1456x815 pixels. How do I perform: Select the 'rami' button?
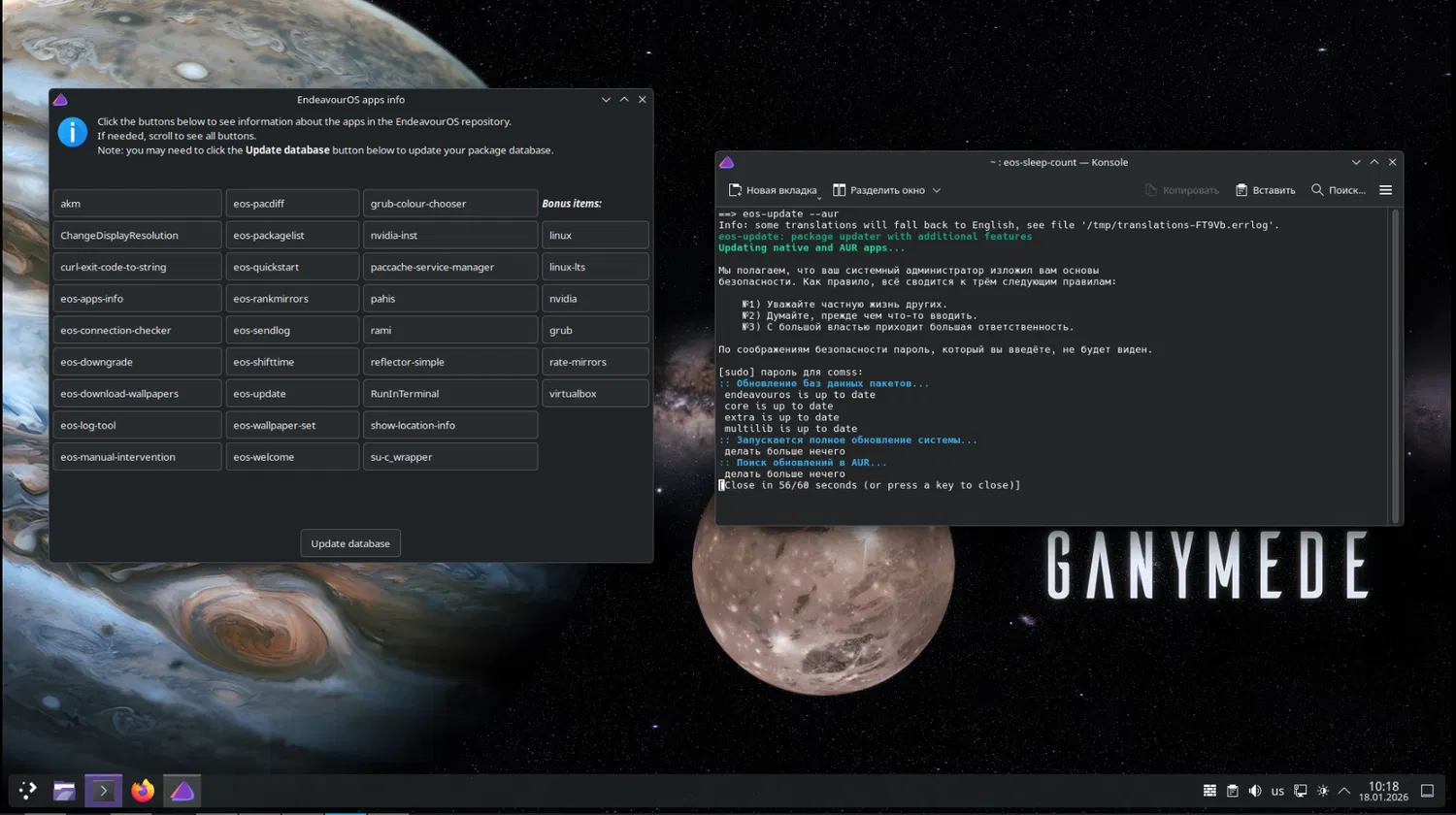pyautogui.click(x=450, y=330)
